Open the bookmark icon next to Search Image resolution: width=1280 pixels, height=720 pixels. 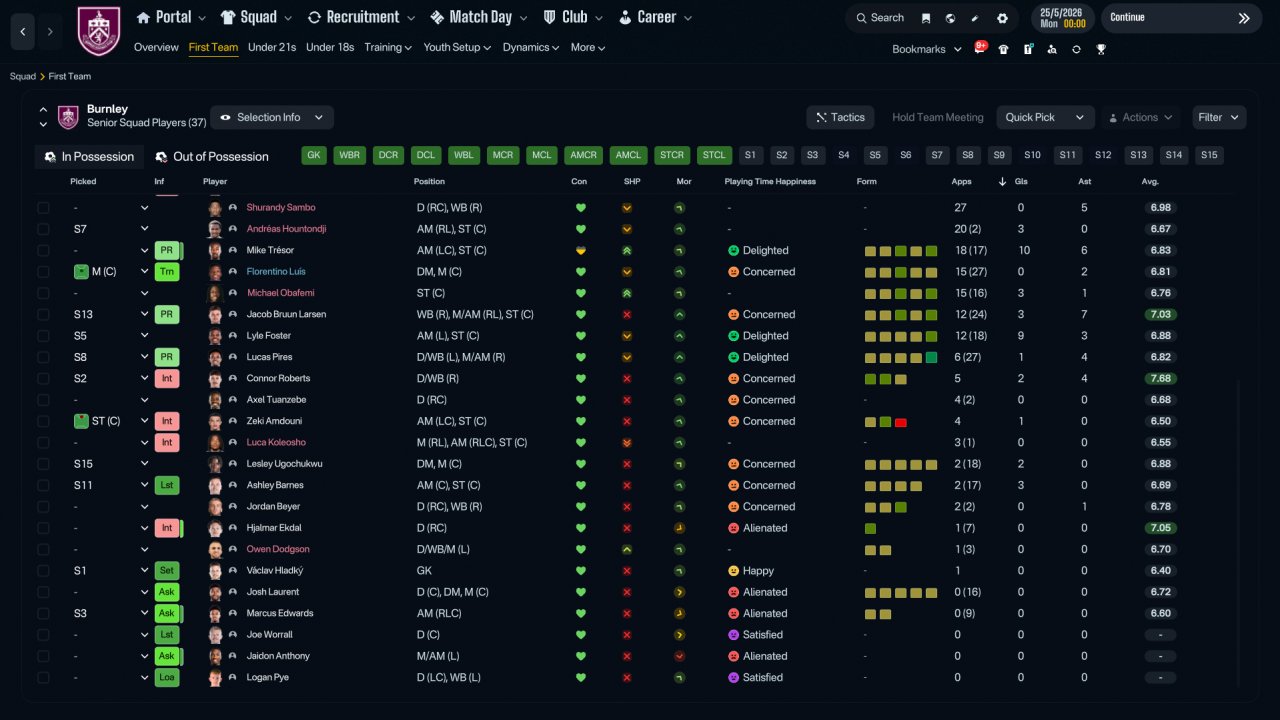tap(926, 18)
